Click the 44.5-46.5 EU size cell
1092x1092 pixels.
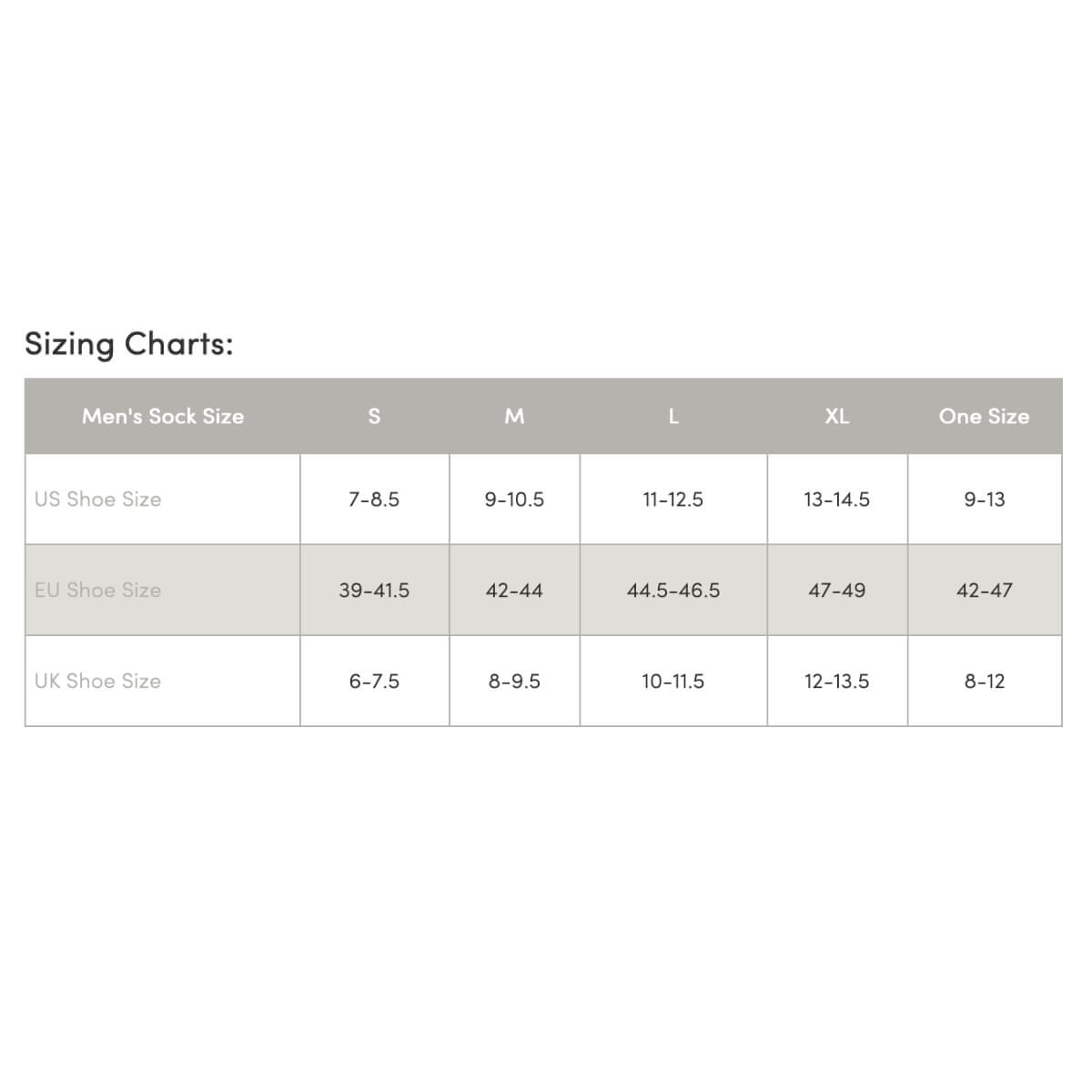pyautogui.click(x=673, y=590)
